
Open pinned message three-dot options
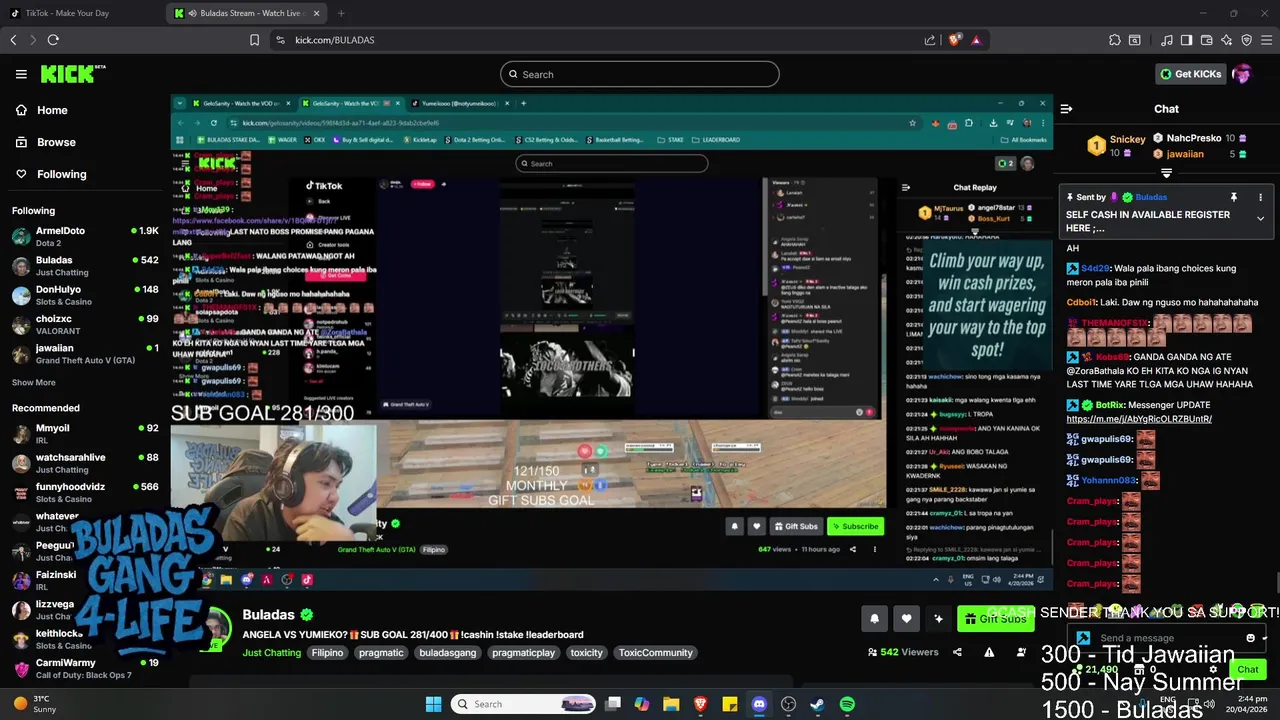(1260, 197)
